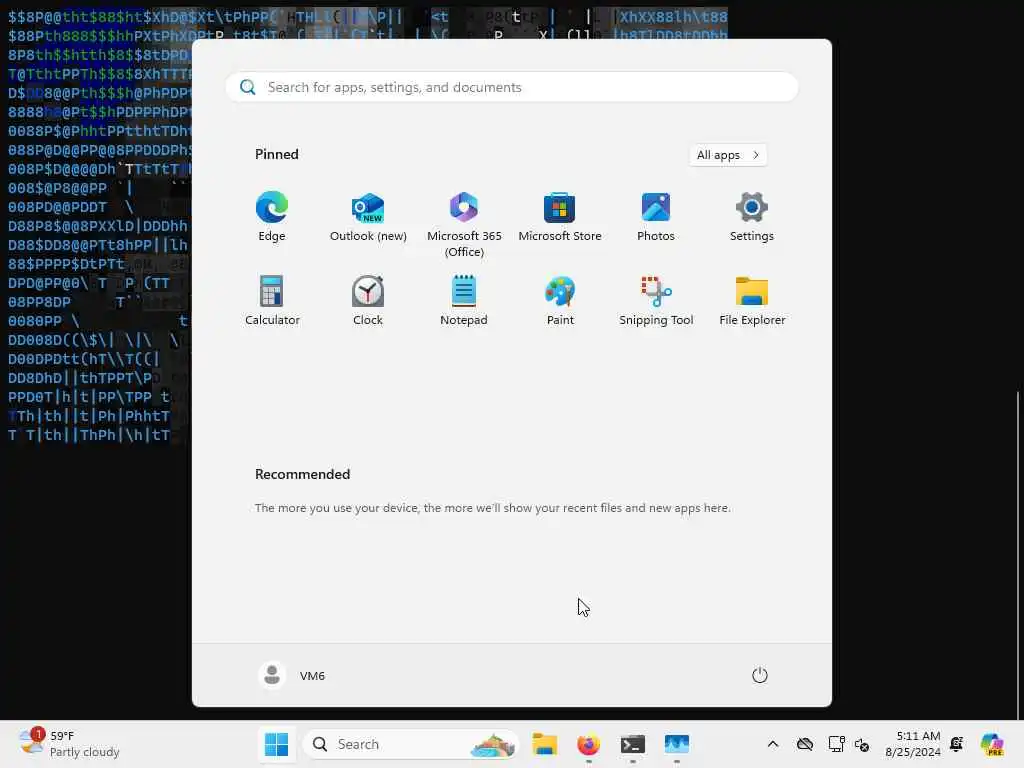The image size is (1024, 768).
Task: Click the taskbar Search box
Action: [x=411, y=744]
